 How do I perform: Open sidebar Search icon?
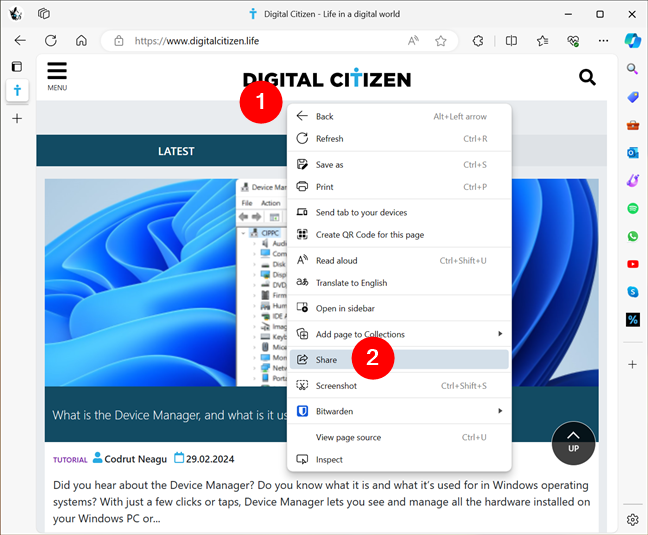pos(632,69)
